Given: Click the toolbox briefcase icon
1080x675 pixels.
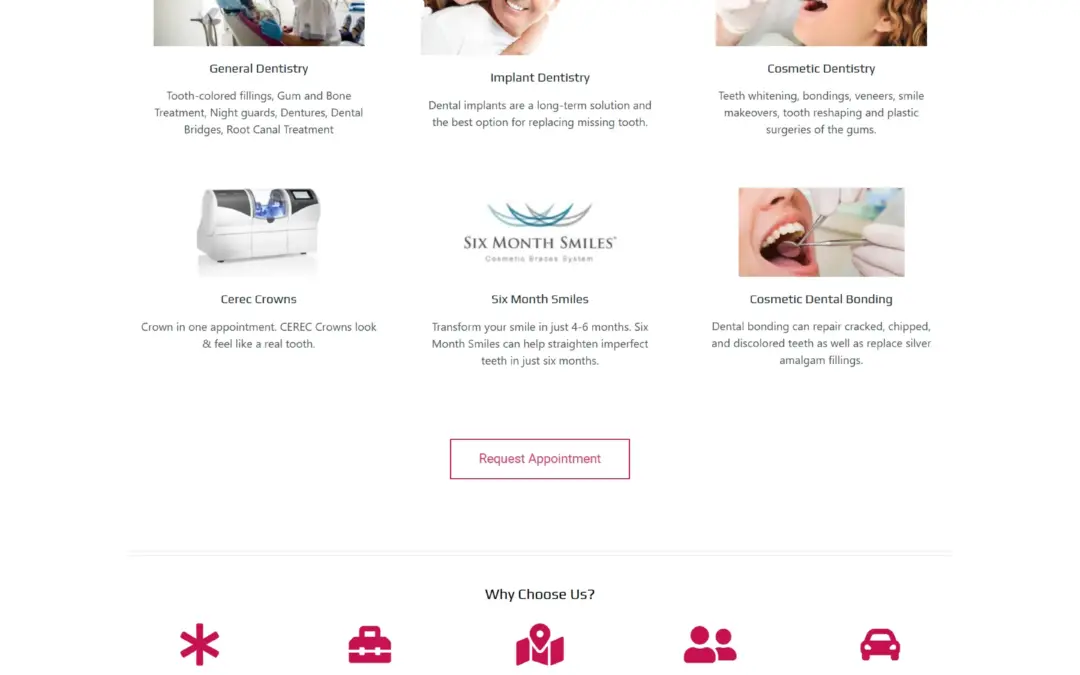Looking at the screenshot, I should (x=370, y=645).
